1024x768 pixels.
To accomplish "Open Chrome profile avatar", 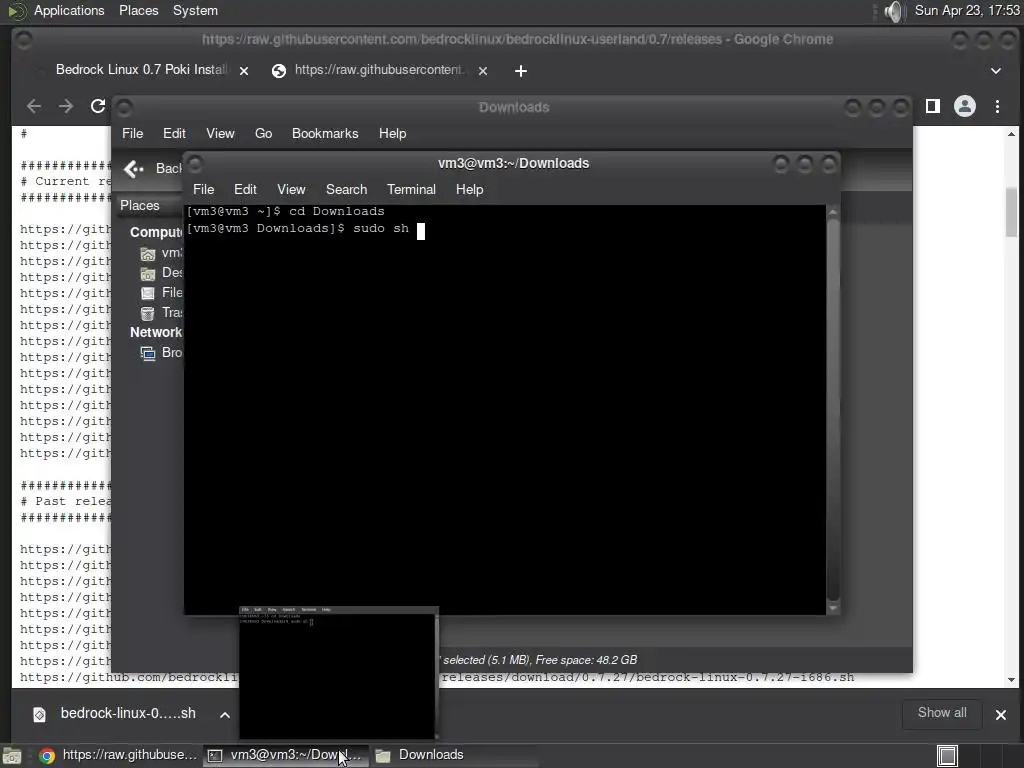I will (x=965, y=106).
